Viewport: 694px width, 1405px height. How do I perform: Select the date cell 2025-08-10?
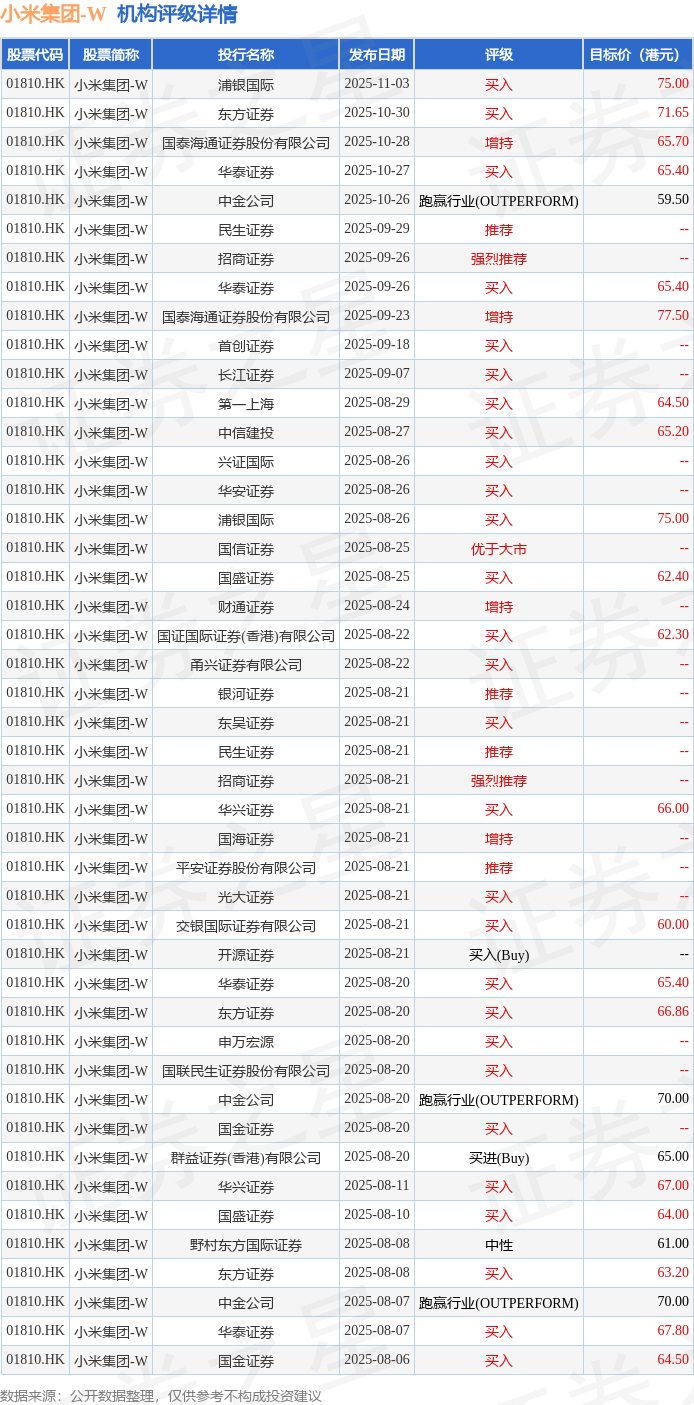(377, 1215)
